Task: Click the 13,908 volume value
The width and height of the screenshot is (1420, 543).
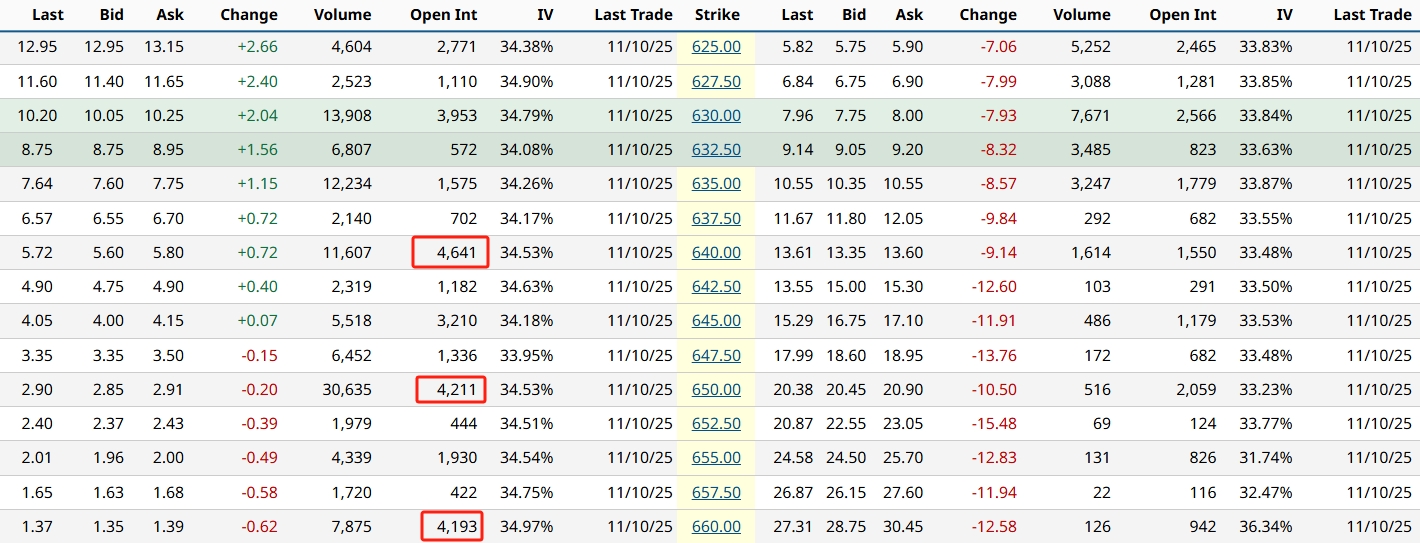Action: click(x=342, y=115)
